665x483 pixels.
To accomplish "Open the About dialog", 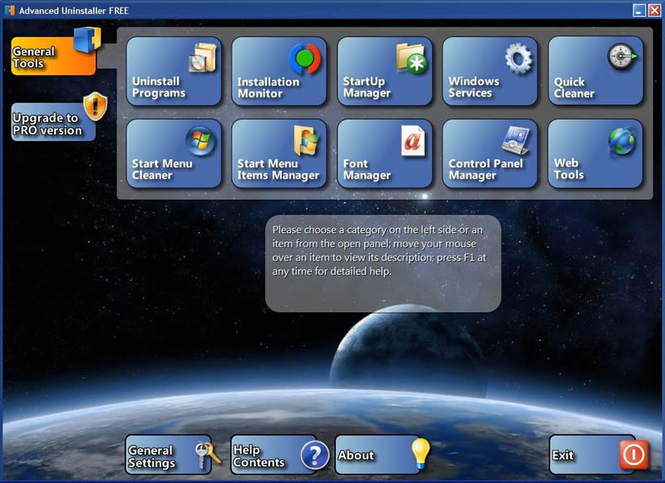I will pyautogui.click(x=377, y=455).
